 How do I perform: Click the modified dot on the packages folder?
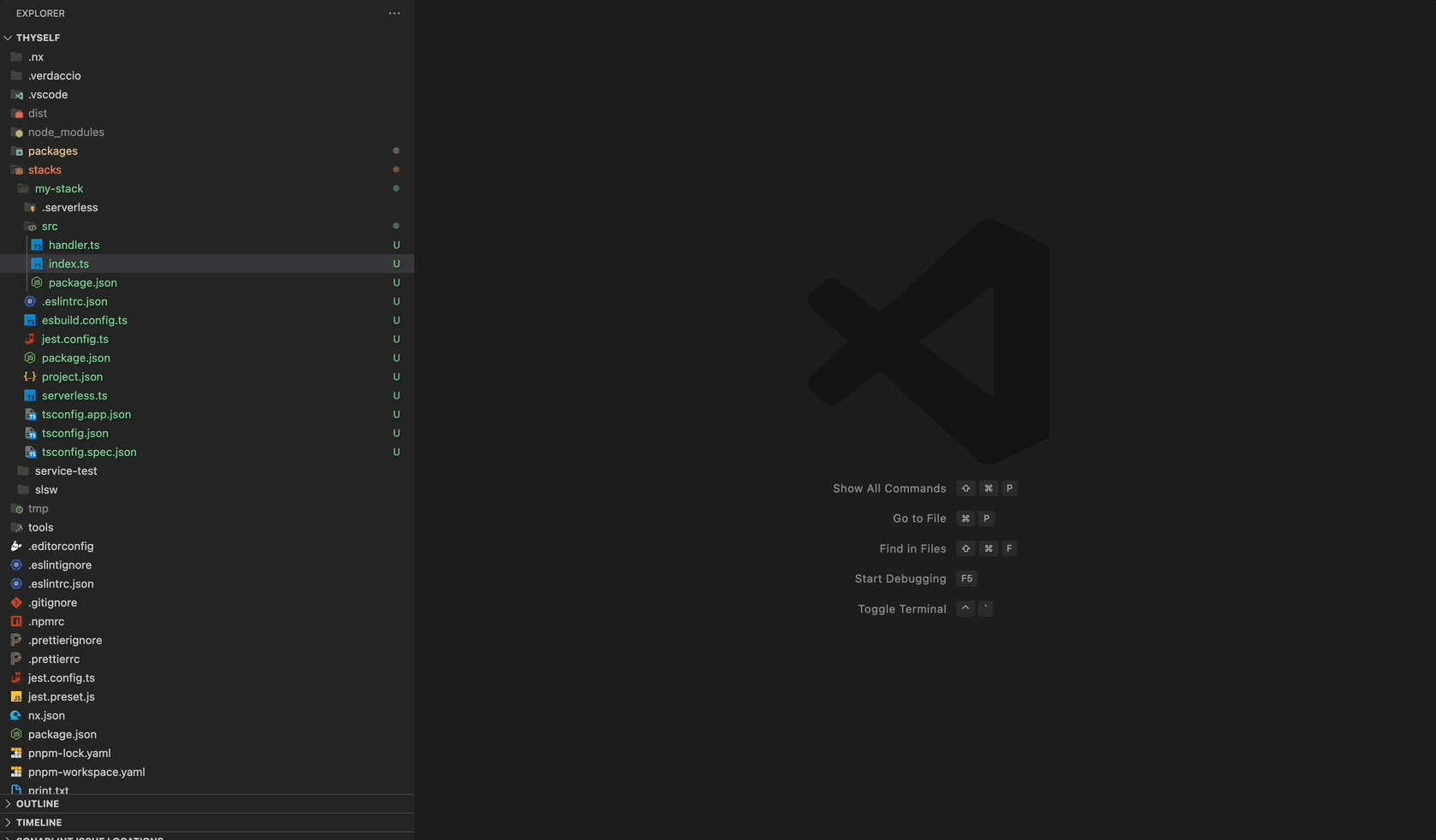tap(396, 151)
